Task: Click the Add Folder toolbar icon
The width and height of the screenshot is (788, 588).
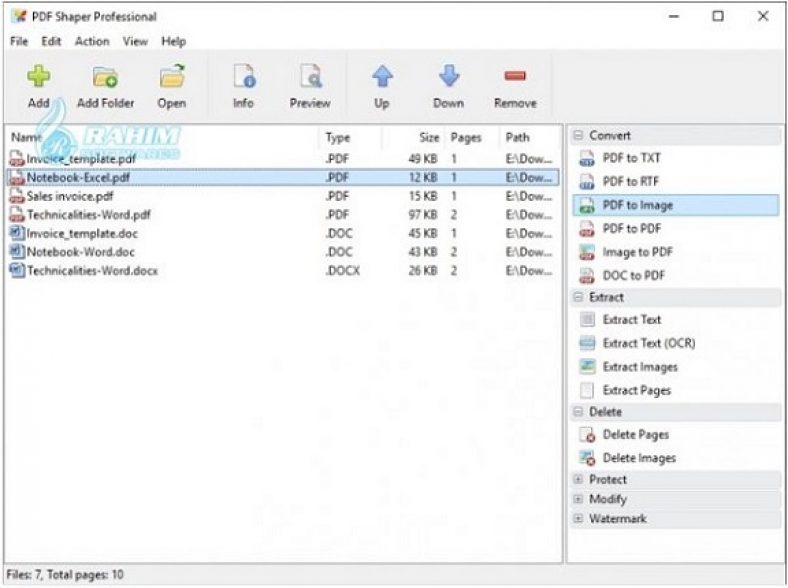Action: (x=106, y=77)
